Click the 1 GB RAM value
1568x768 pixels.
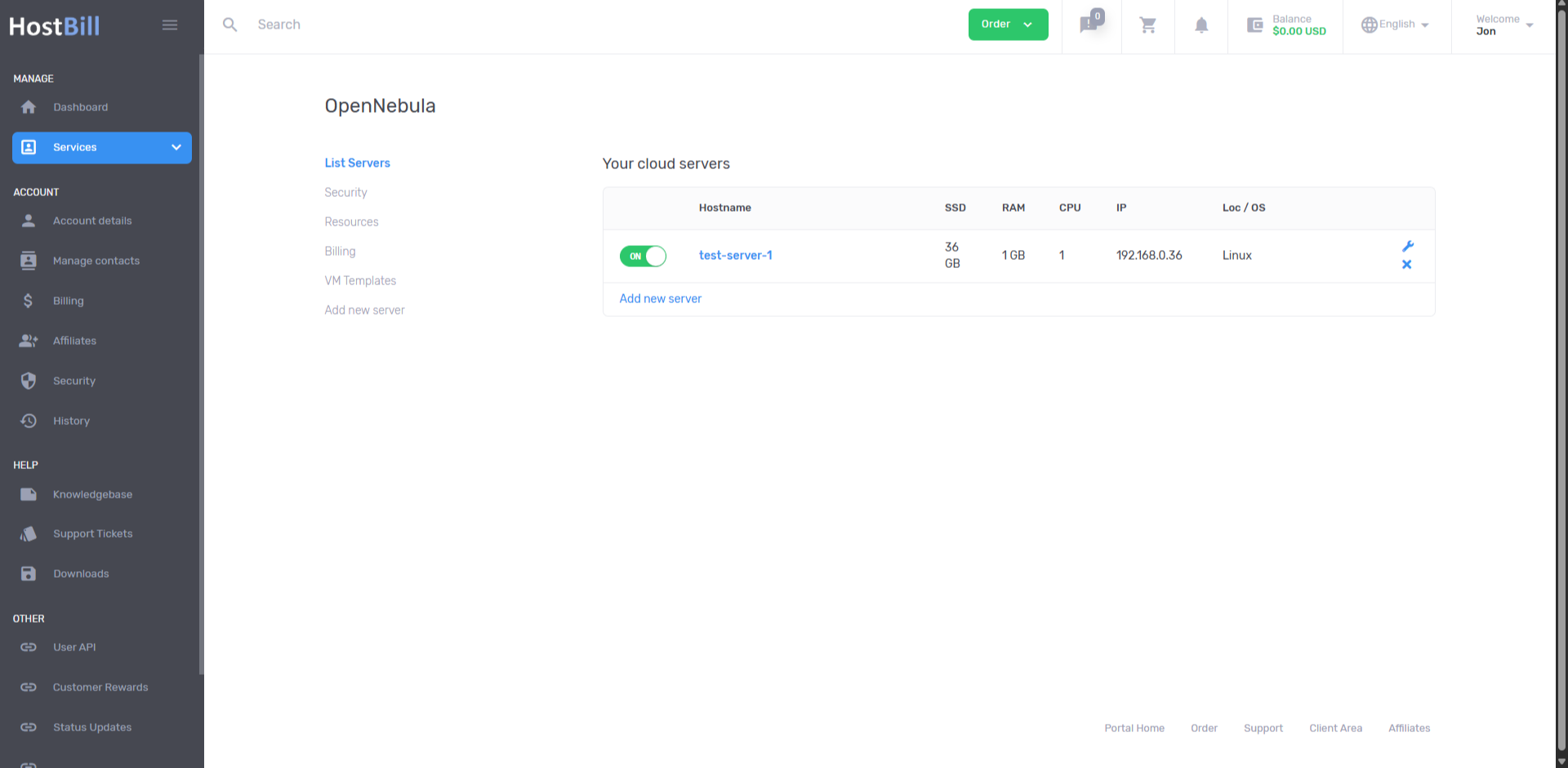pyautogui.click(x=1013, y=255)
